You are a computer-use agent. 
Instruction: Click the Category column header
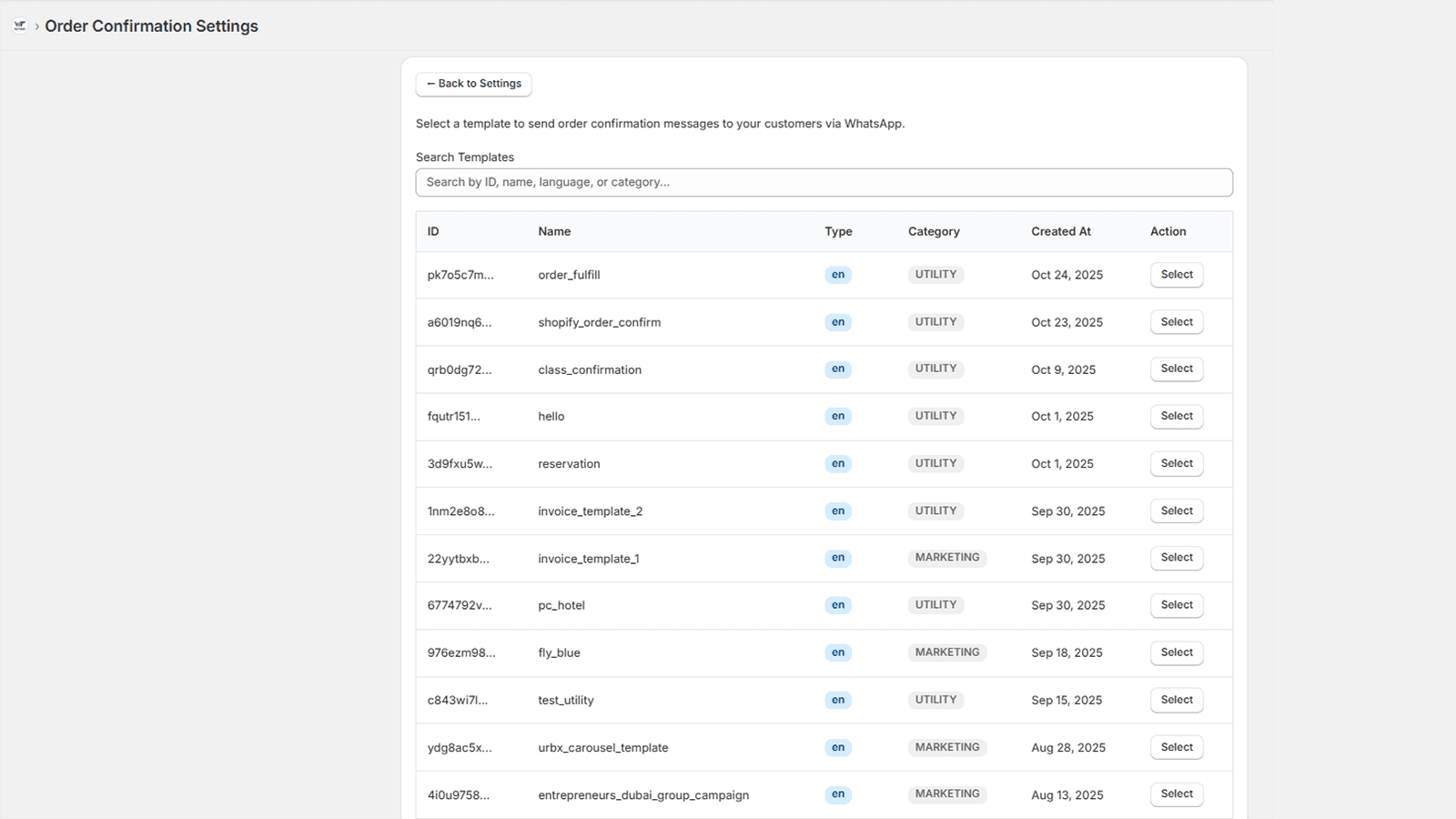click(934, 231)
